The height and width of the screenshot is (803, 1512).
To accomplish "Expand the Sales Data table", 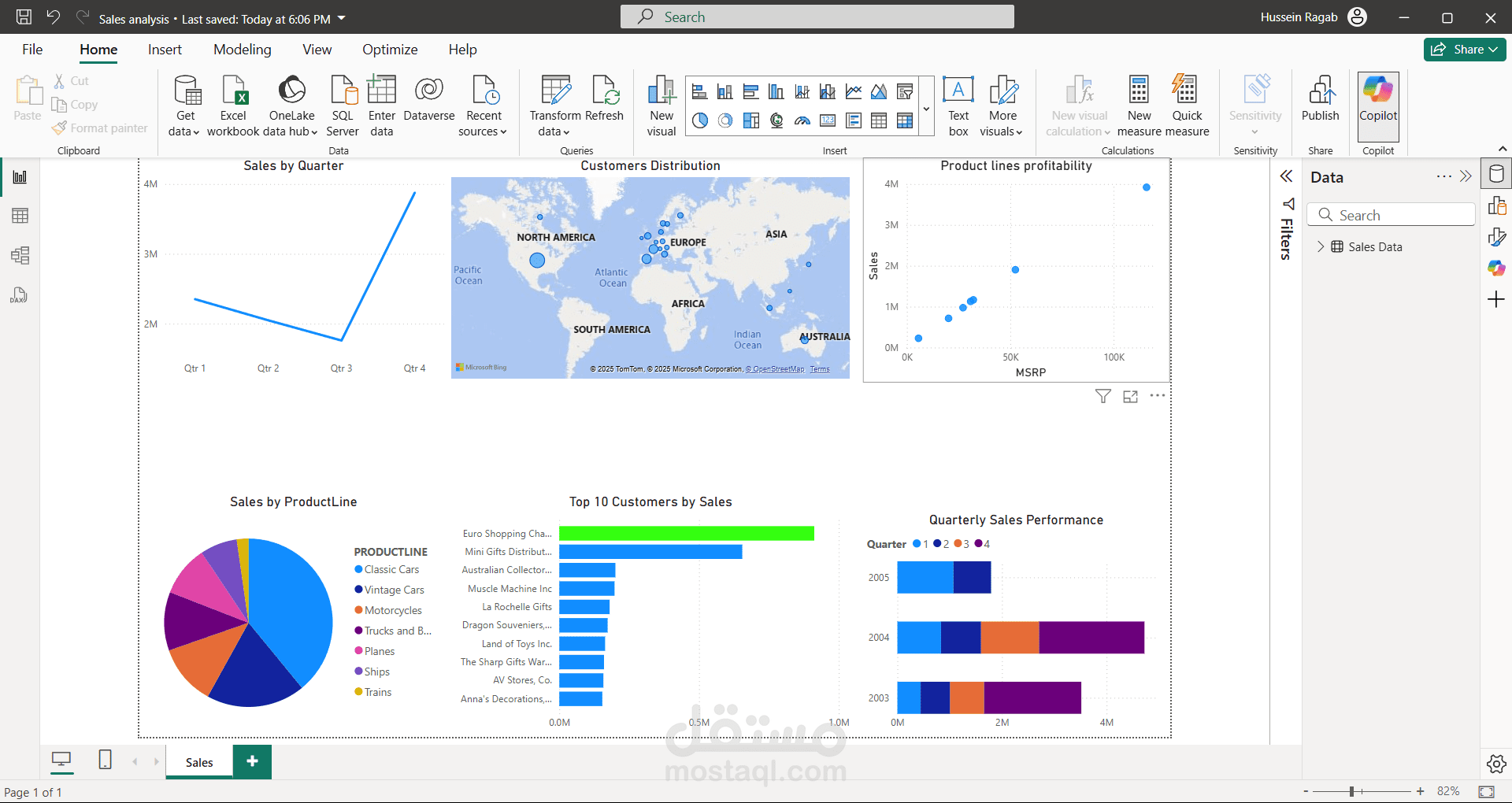I will click(1321, 246).
